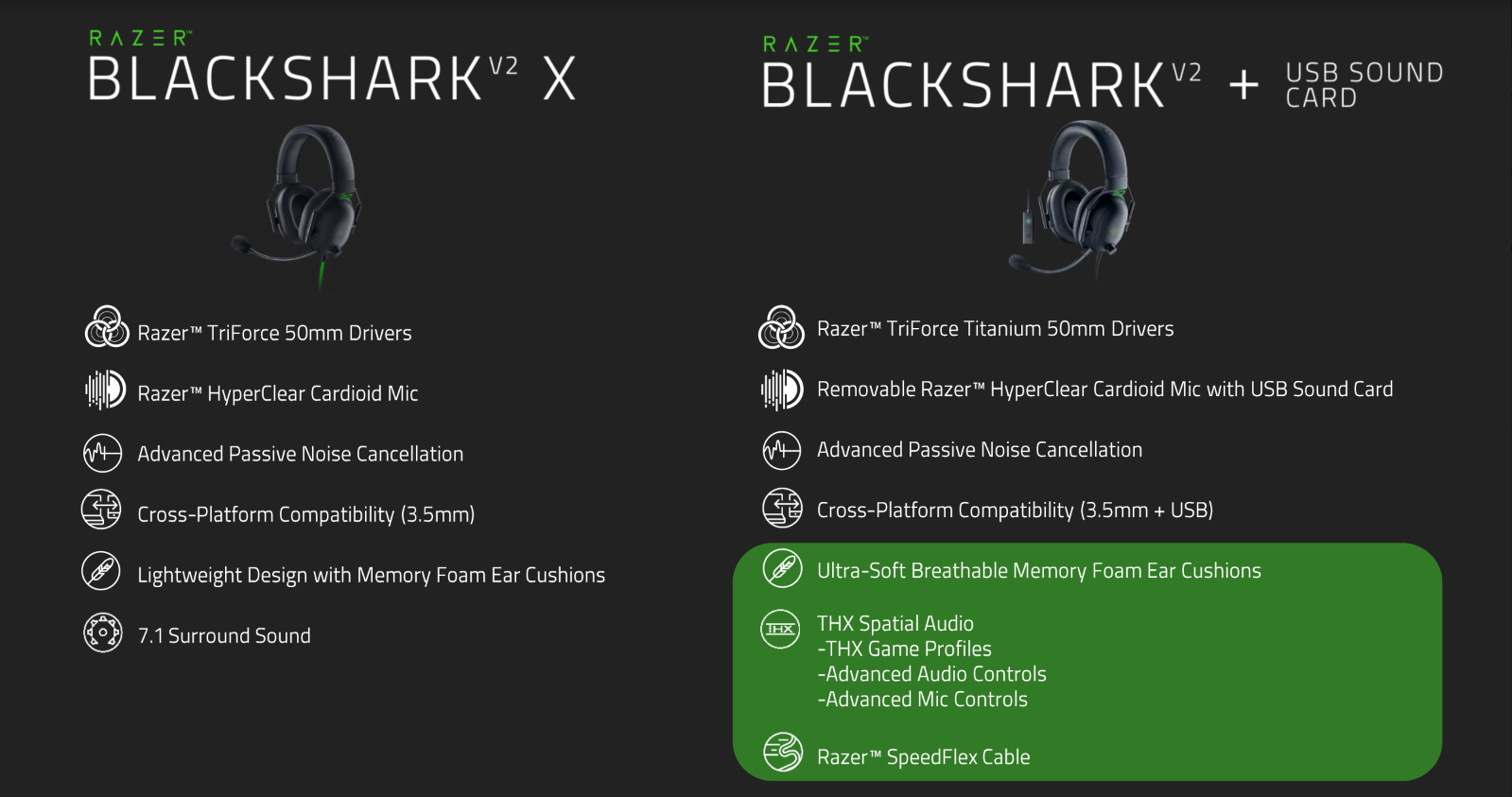Click the BLACKSHARK V2 X title
This screenshot has height=797, width=1512.
click(332, 78)
